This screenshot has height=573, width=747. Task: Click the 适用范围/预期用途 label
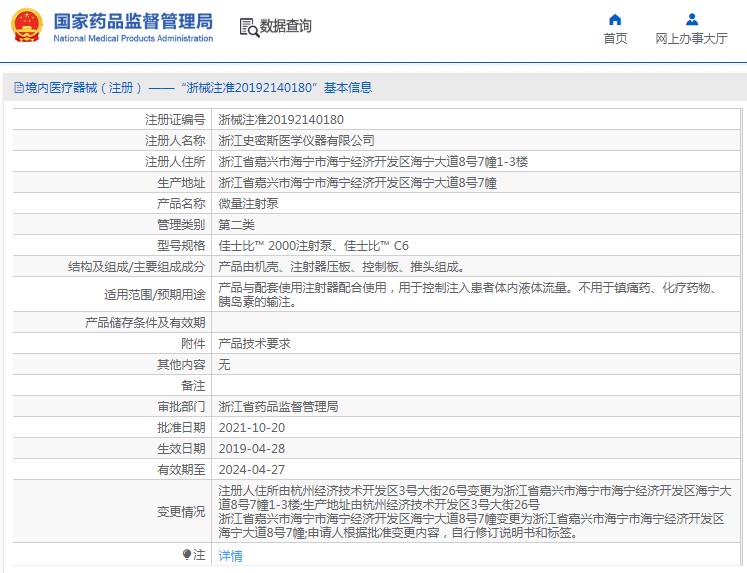[x=155, y=294]
